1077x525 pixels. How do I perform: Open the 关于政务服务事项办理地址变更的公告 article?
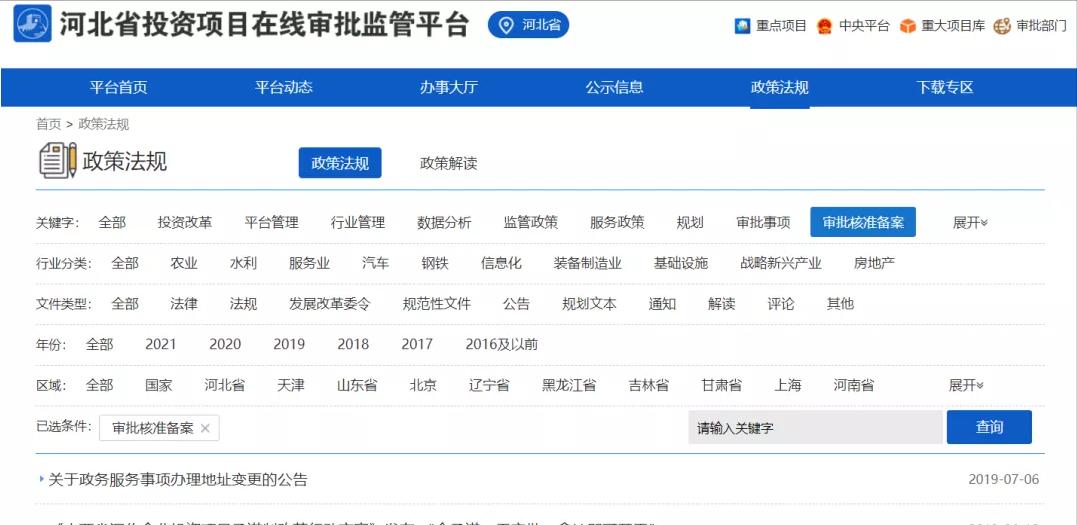(178, 480)
